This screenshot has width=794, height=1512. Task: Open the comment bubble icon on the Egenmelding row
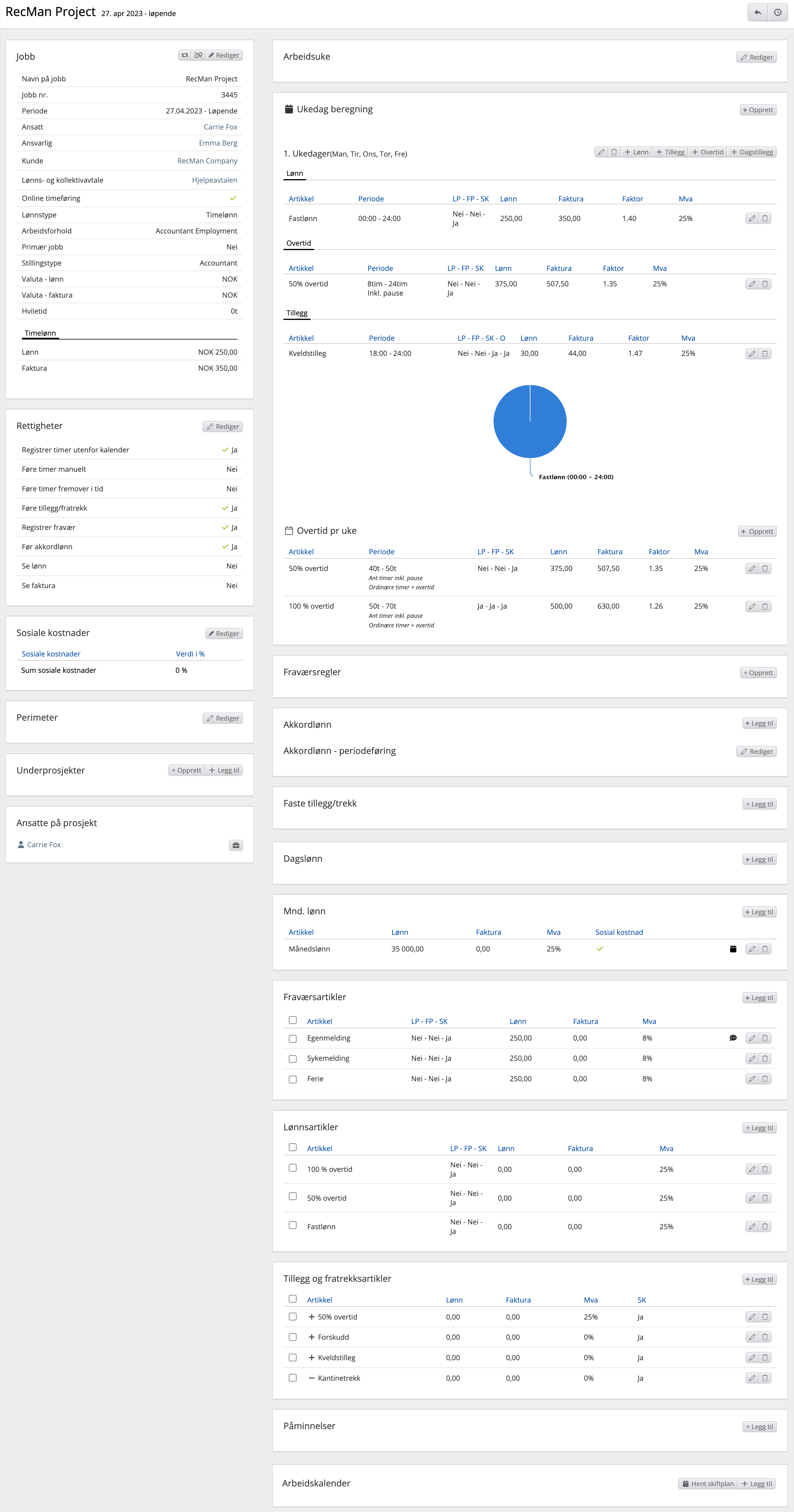coord(733,1038)
